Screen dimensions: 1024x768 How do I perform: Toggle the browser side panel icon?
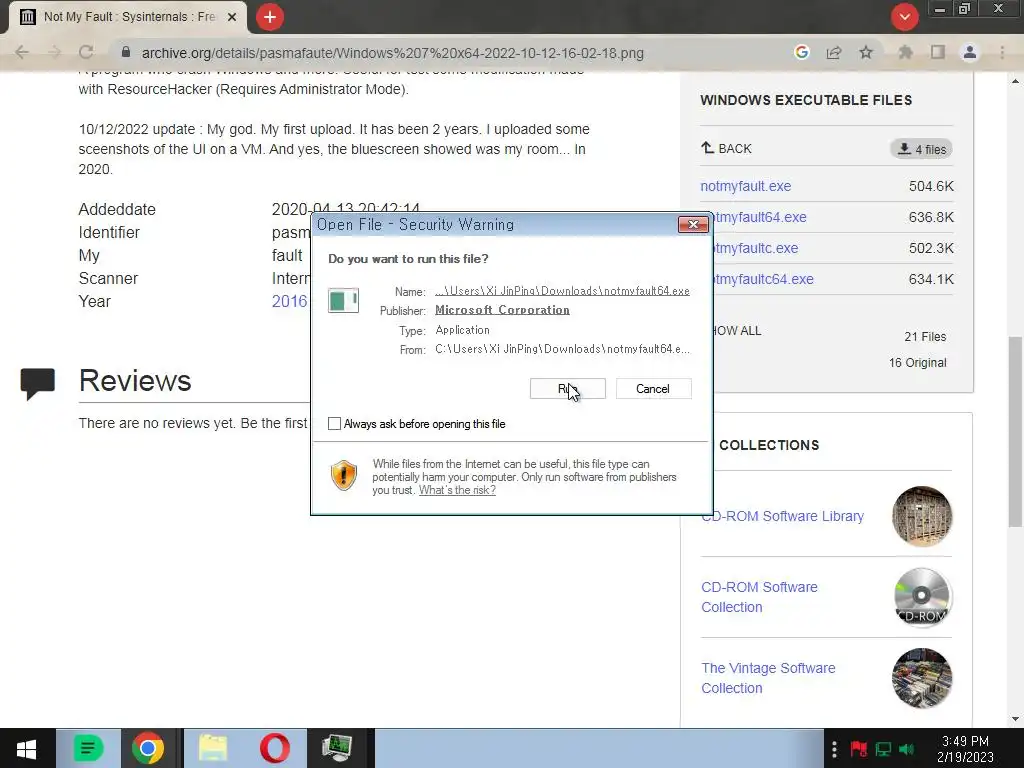[x=938, y=52]
